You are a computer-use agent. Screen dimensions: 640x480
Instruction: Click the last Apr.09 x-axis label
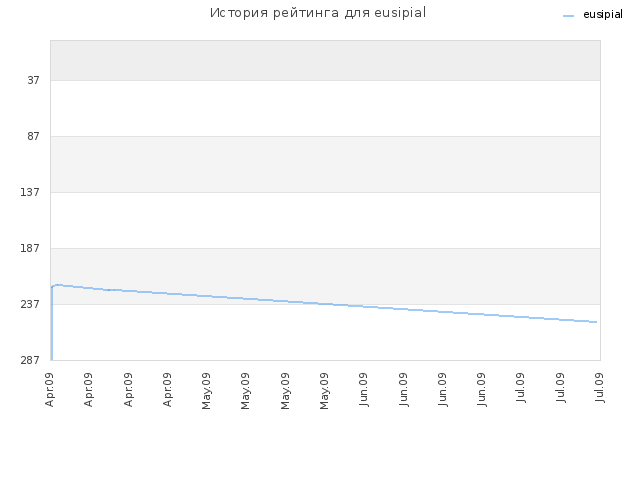point(167,390)
